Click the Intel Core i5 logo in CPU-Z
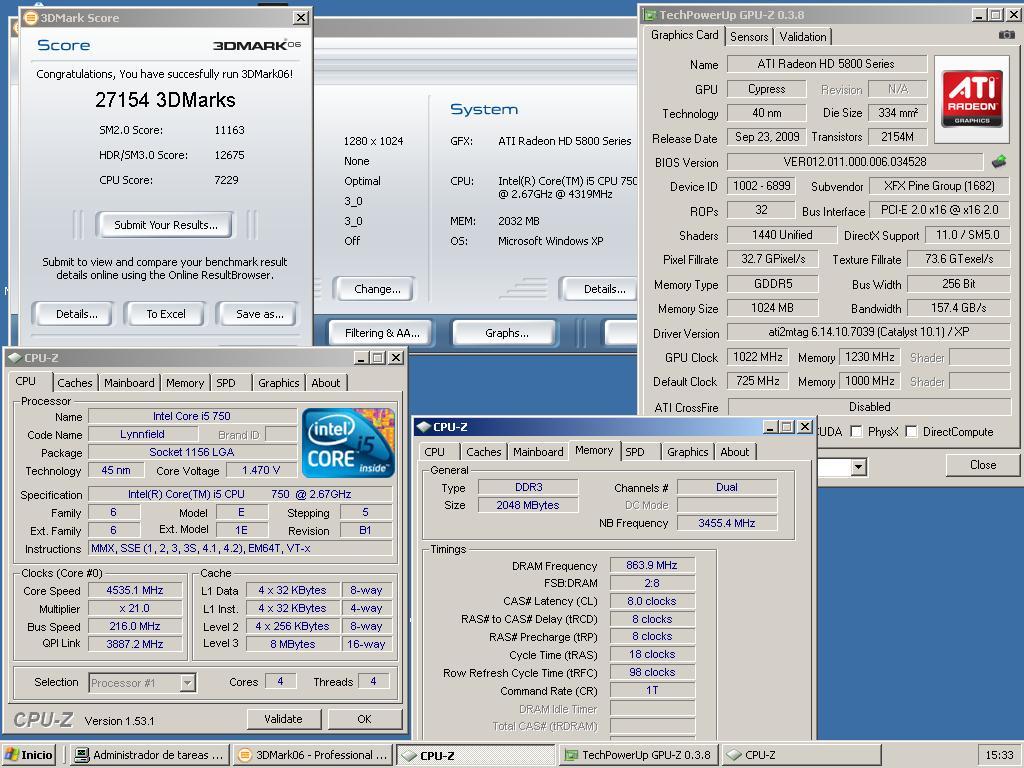The width and height of the screenshot is (1024, 768). pos(348,443)
